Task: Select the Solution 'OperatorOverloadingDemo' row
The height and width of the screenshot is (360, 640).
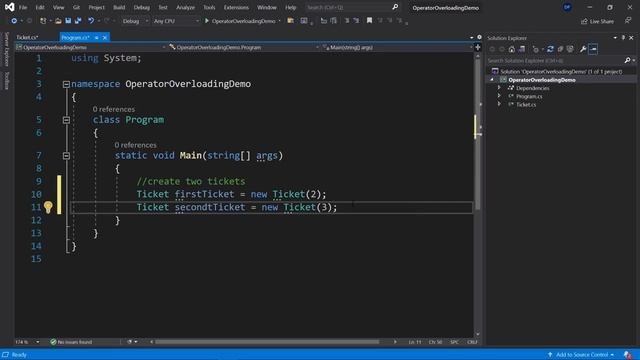Action: [x=561, y=71]
